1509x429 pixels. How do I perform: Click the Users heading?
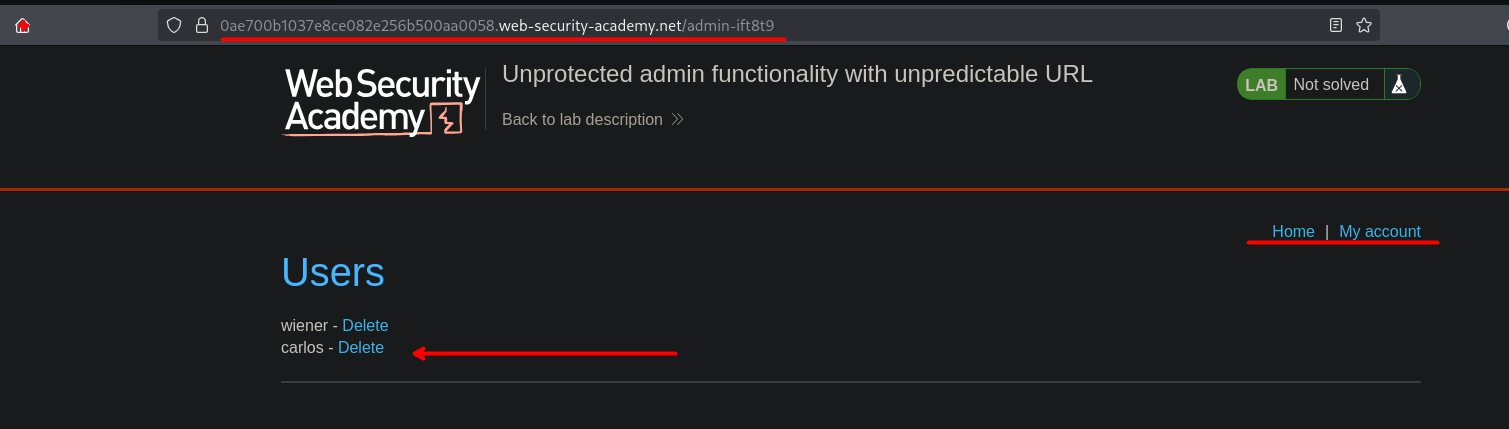pos(333,272)
